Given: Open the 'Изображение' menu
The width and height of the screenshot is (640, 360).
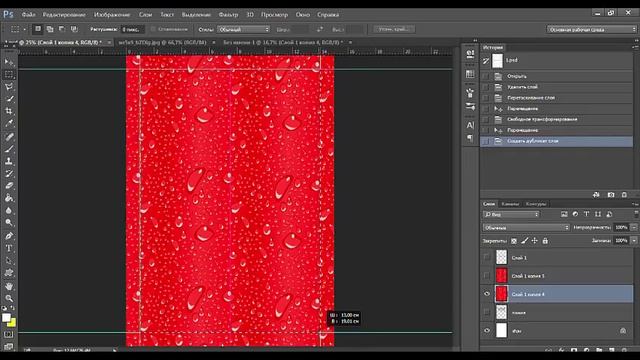Looking at the screenshot, I should point(112,15).
